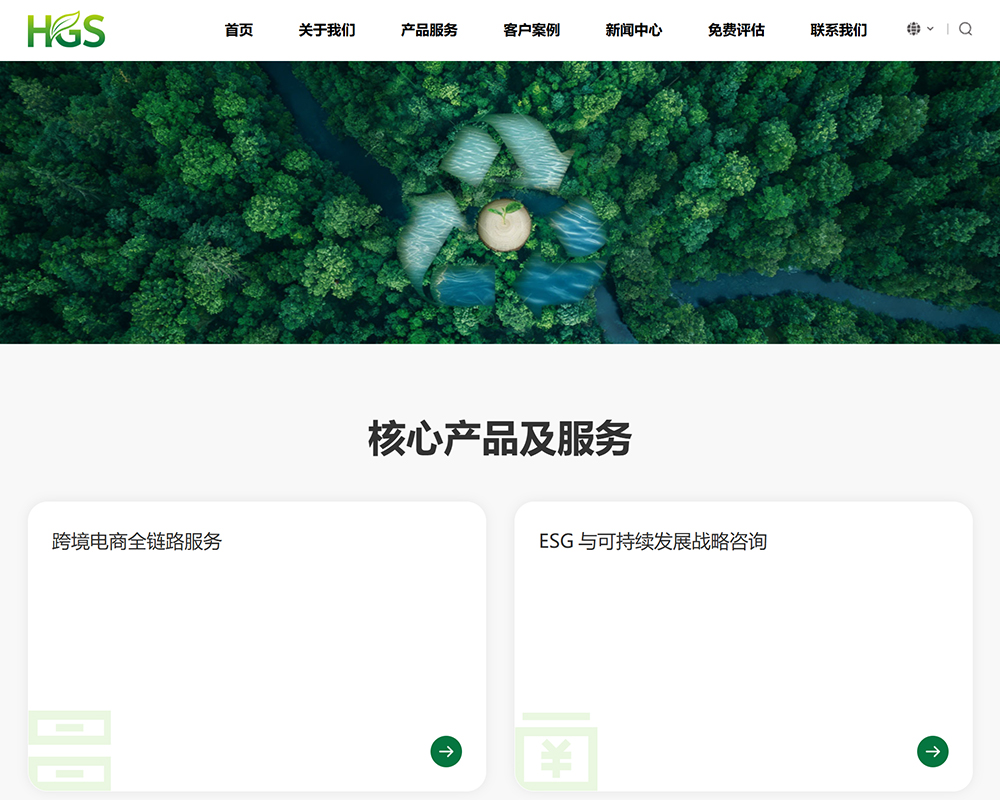Click the 免费评估 navigation link
The width and height of the screenshot is (1000, 800).
click(736, 30)
